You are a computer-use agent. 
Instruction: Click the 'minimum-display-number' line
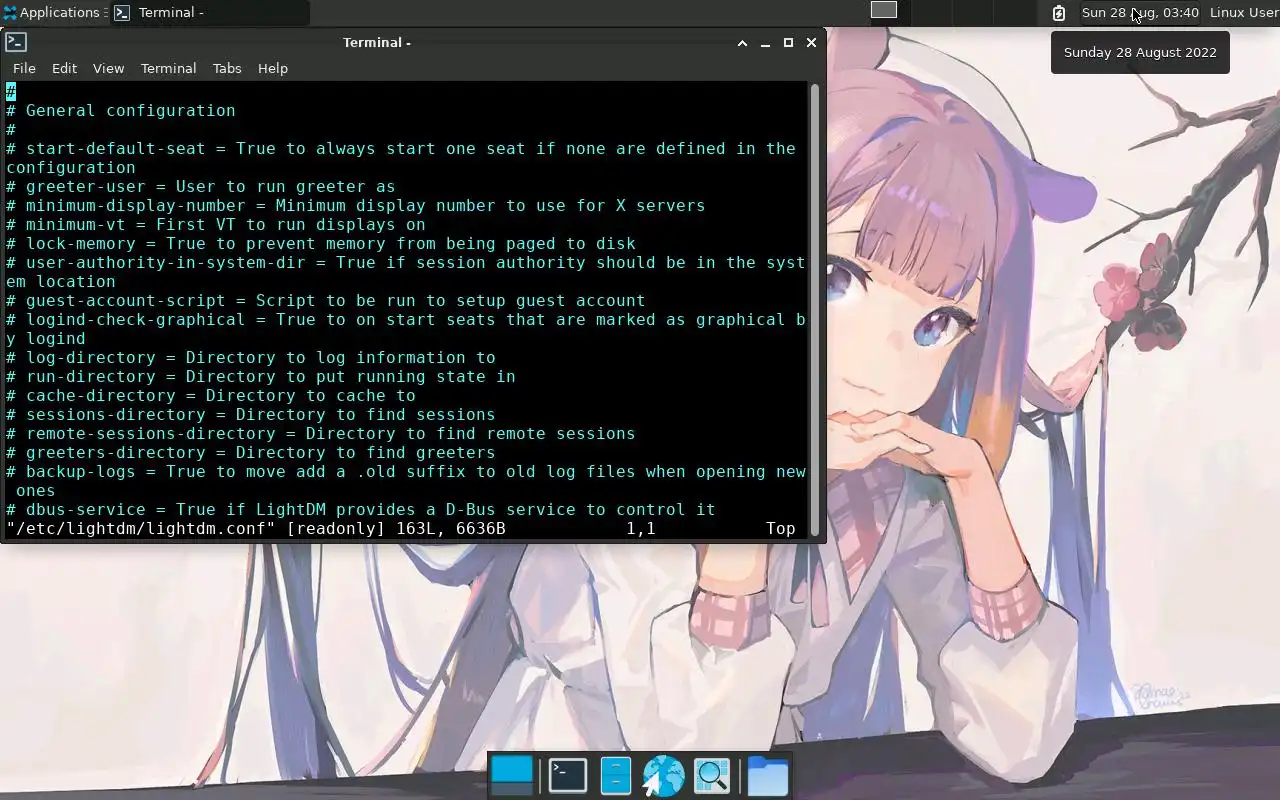pos(356,206)
